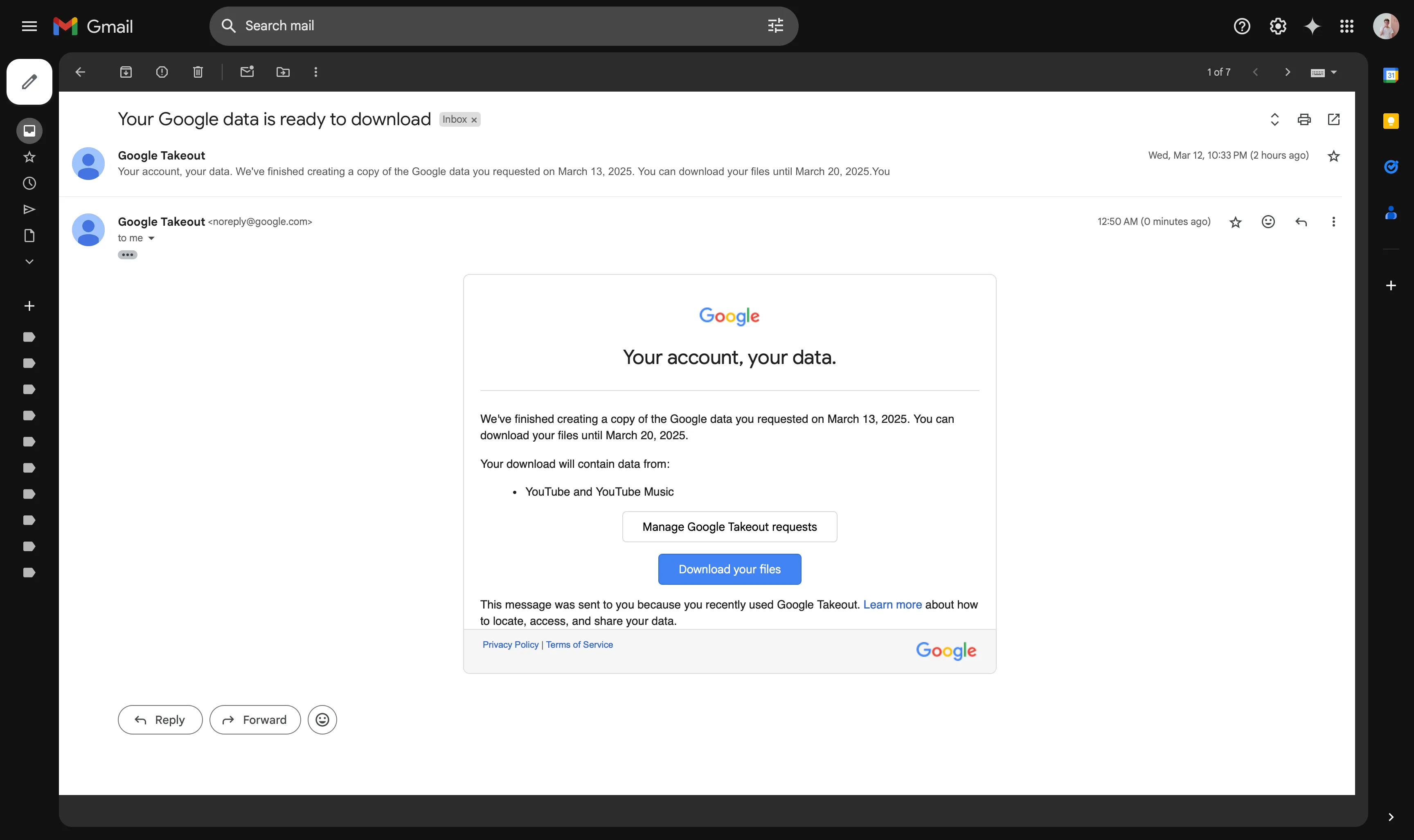
Task: Open Sent mail in sidebar
Action: (29, 209)
